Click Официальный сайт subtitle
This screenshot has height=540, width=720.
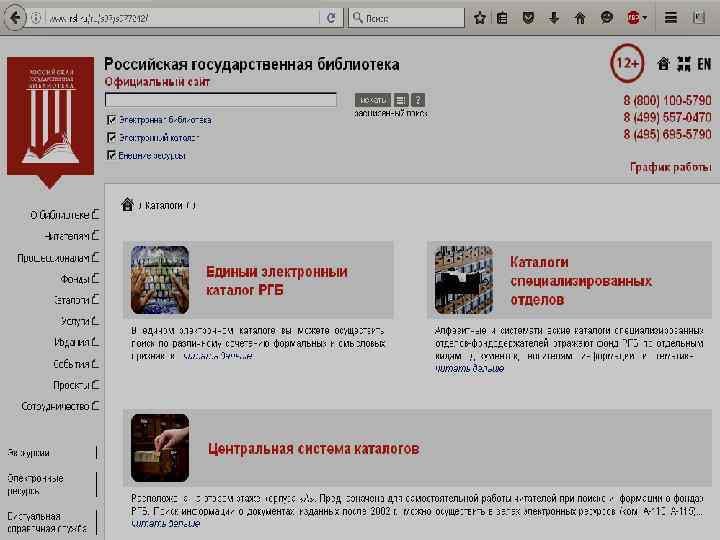pyautogui.click(x=157, y=82)
